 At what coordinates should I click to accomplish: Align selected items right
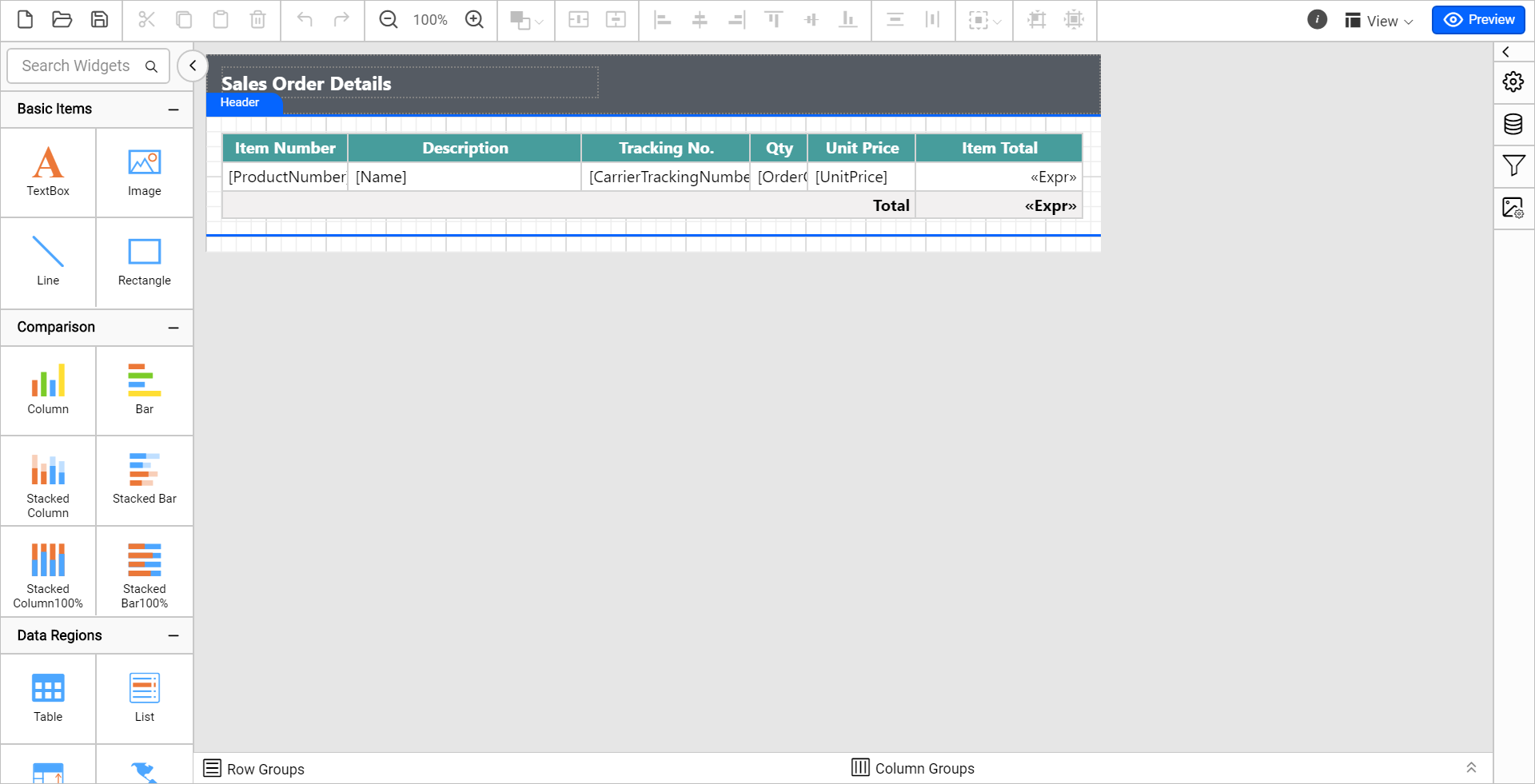(736, 20)
